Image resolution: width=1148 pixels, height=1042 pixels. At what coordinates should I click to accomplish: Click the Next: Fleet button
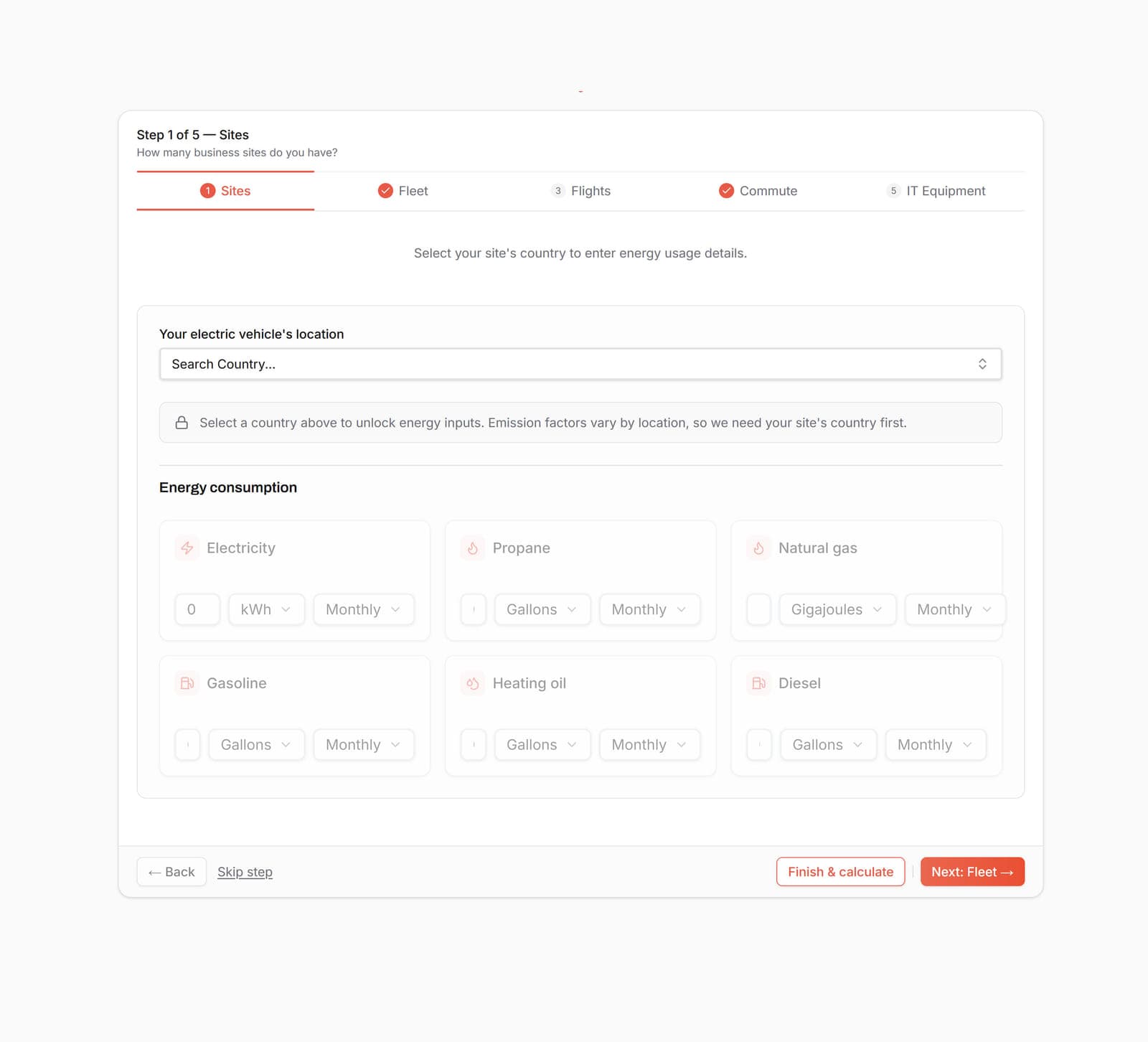pos(972,872)
